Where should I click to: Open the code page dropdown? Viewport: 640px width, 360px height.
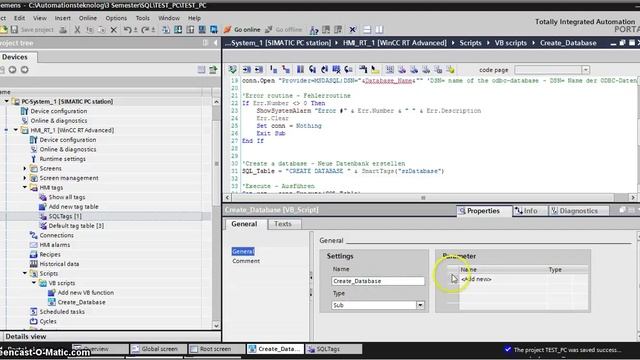(586, 70)
